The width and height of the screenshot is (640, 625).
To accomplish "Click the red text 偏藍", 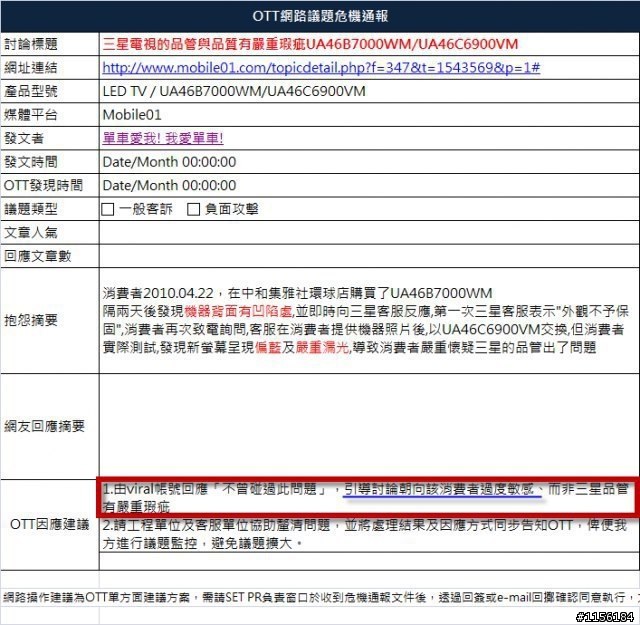I will (268, 347).
